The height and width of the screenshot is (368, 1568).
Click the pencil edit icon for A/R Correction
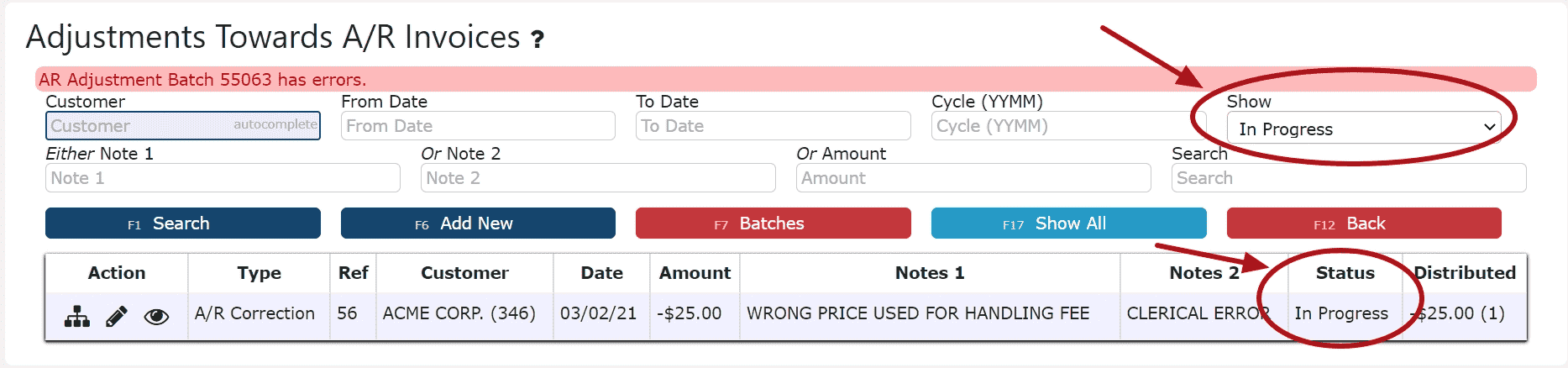117,316
